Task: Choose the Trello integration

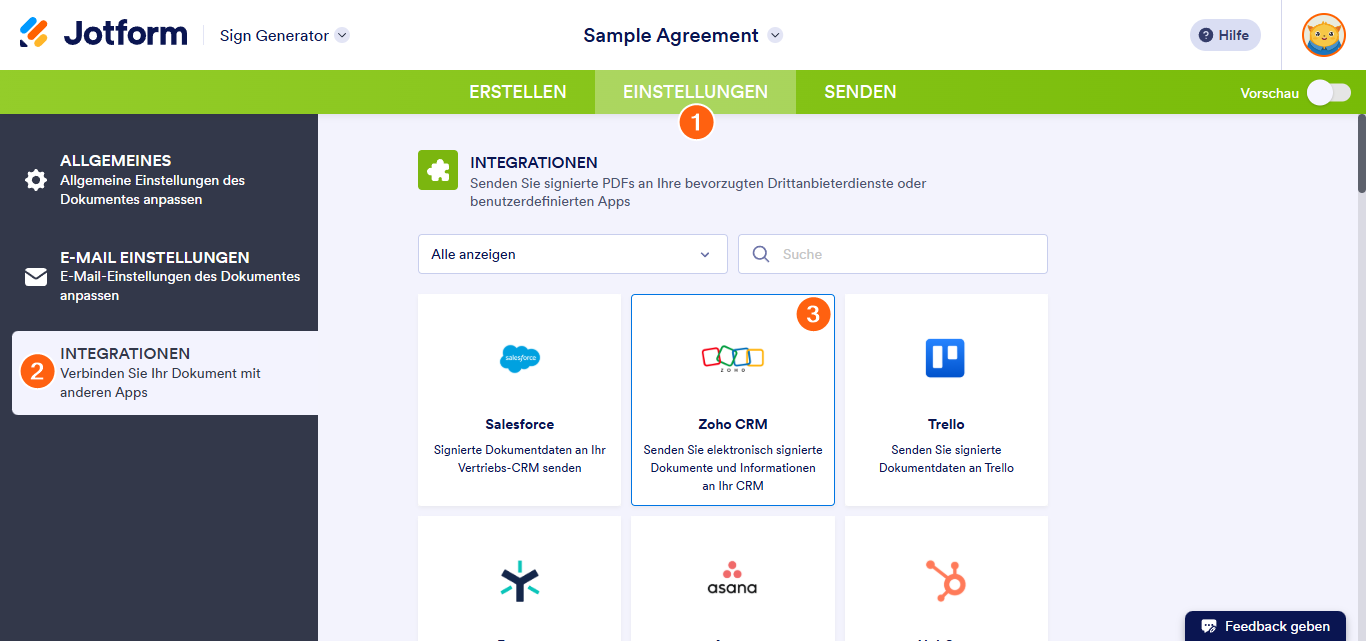Action: 945,399
